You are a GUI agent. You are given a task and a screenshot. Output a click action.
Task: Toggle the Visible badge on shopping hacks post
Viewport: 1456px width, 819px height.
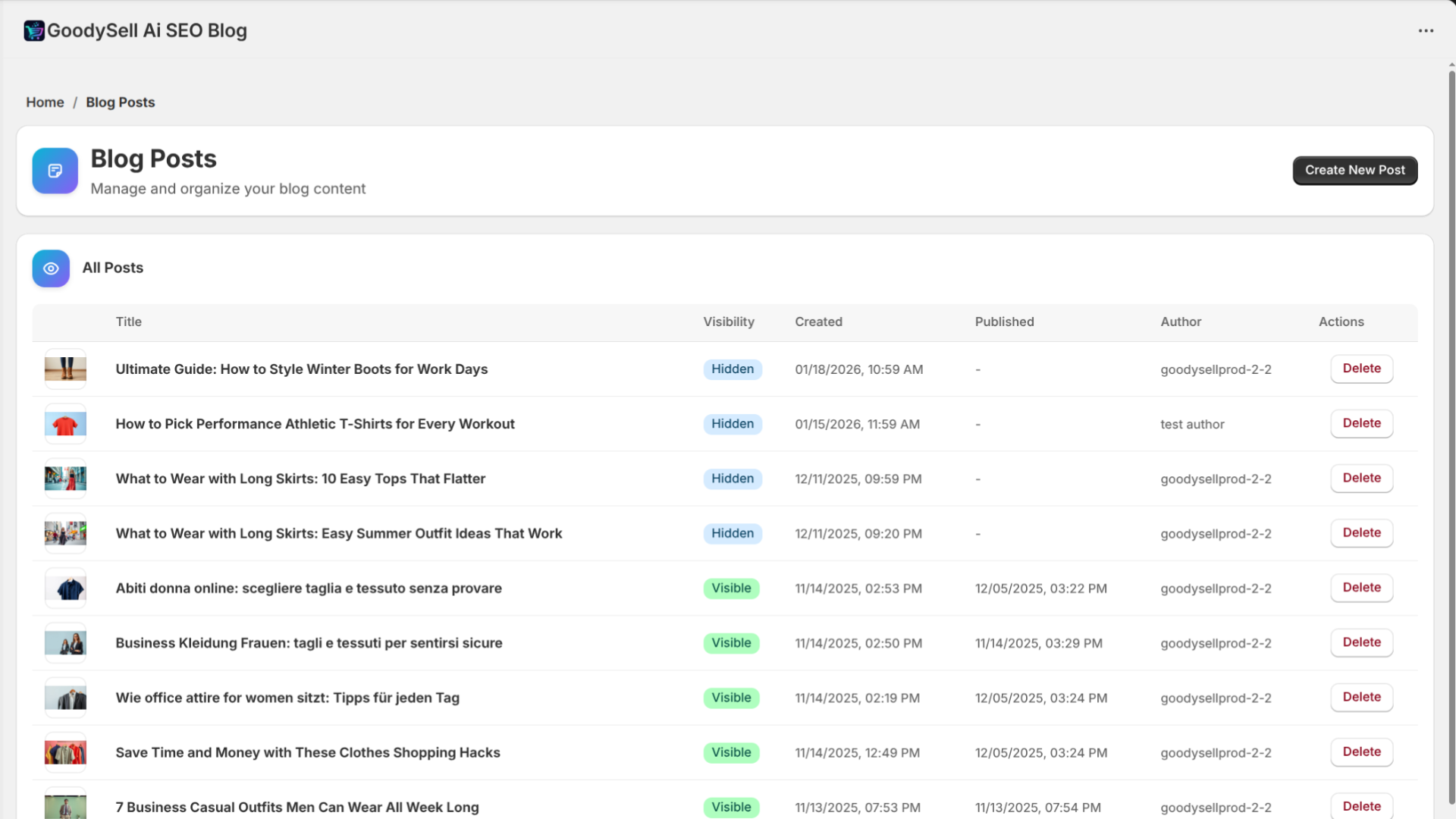[x=730, y=752]
